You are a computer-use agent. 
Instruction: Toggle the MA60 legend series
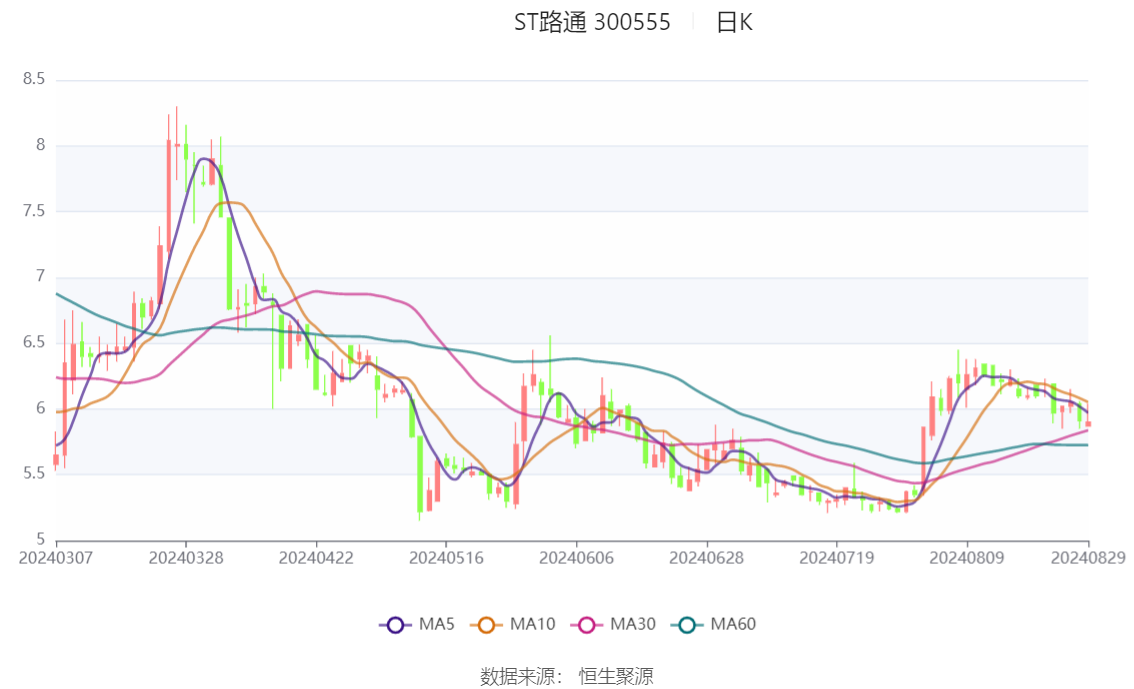tap(714, 624)
